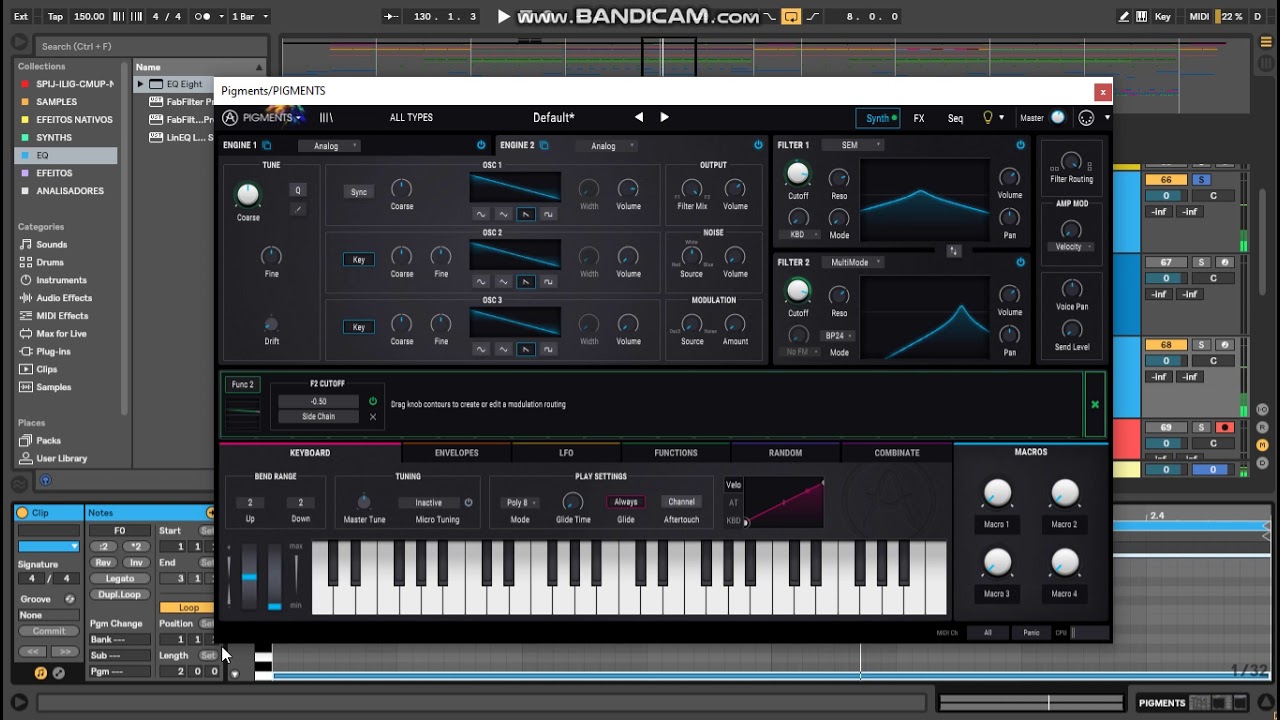Switch to the Functions tab
Screen dimensions: 1280x720
coord(676,453)
